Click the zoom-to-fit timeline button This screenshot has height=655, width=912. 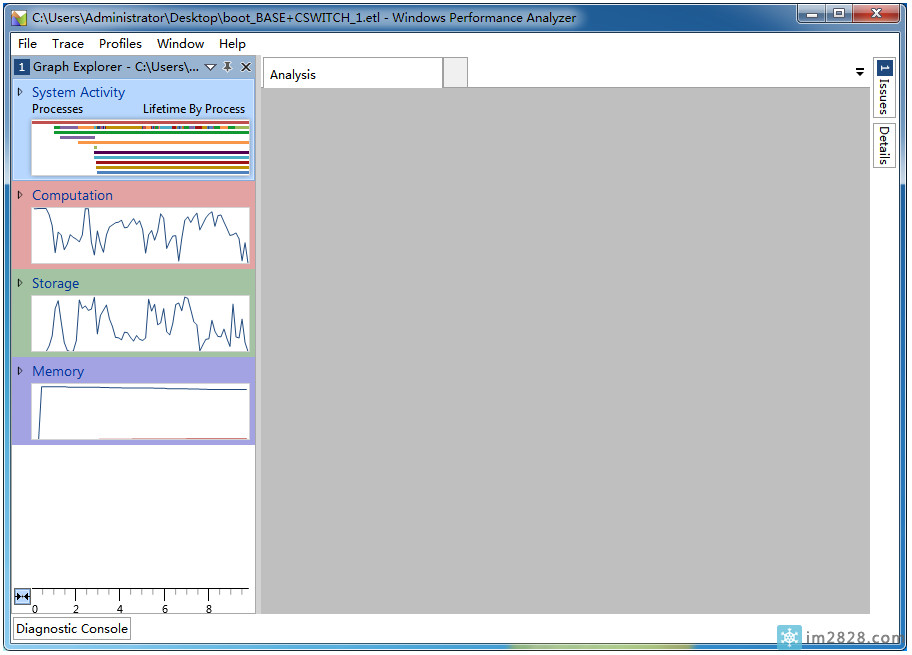coord(22,596)
